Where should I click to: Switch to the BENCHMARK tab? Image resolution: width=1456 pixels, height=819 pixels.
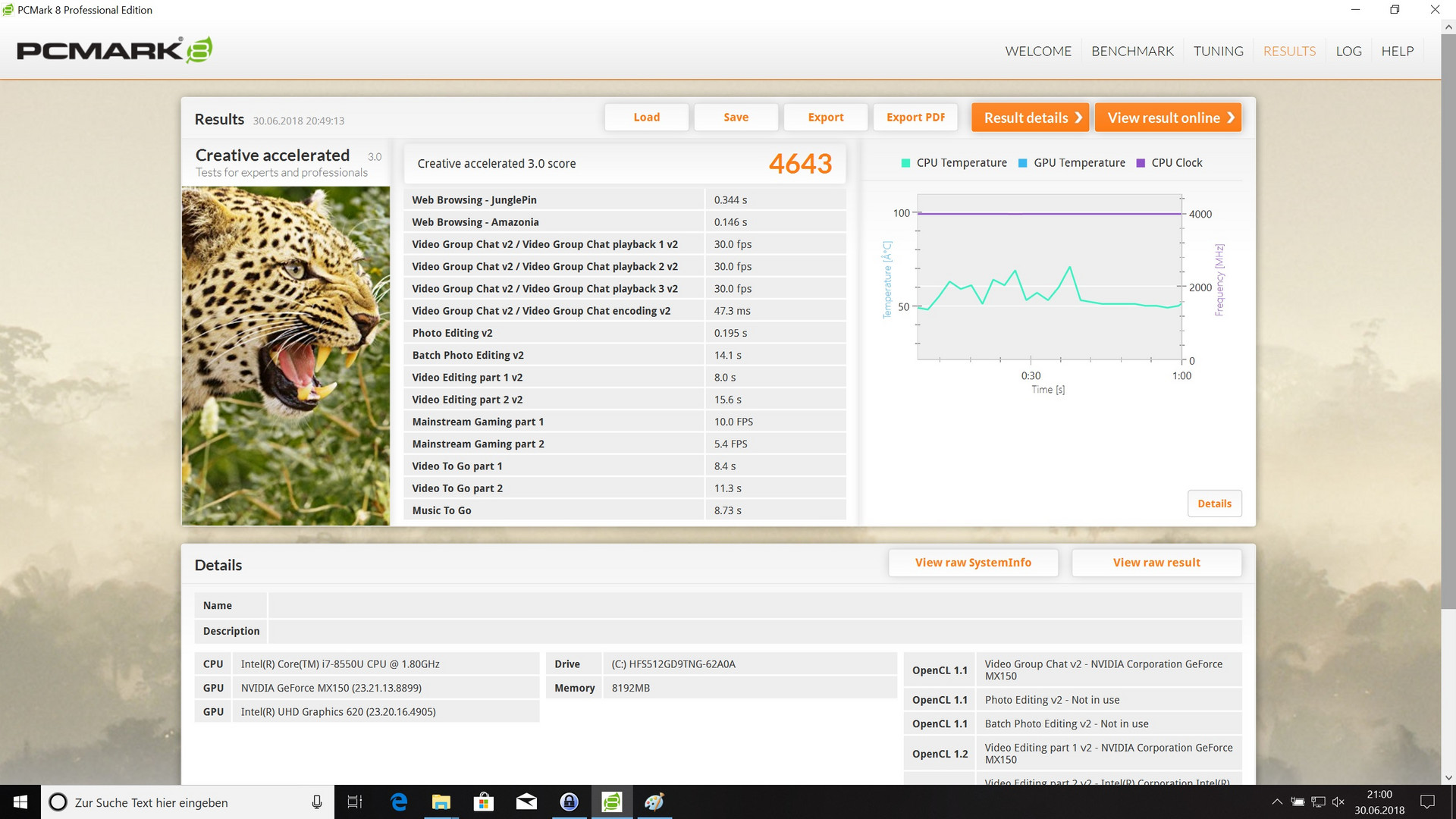(x=1132, y=51)
